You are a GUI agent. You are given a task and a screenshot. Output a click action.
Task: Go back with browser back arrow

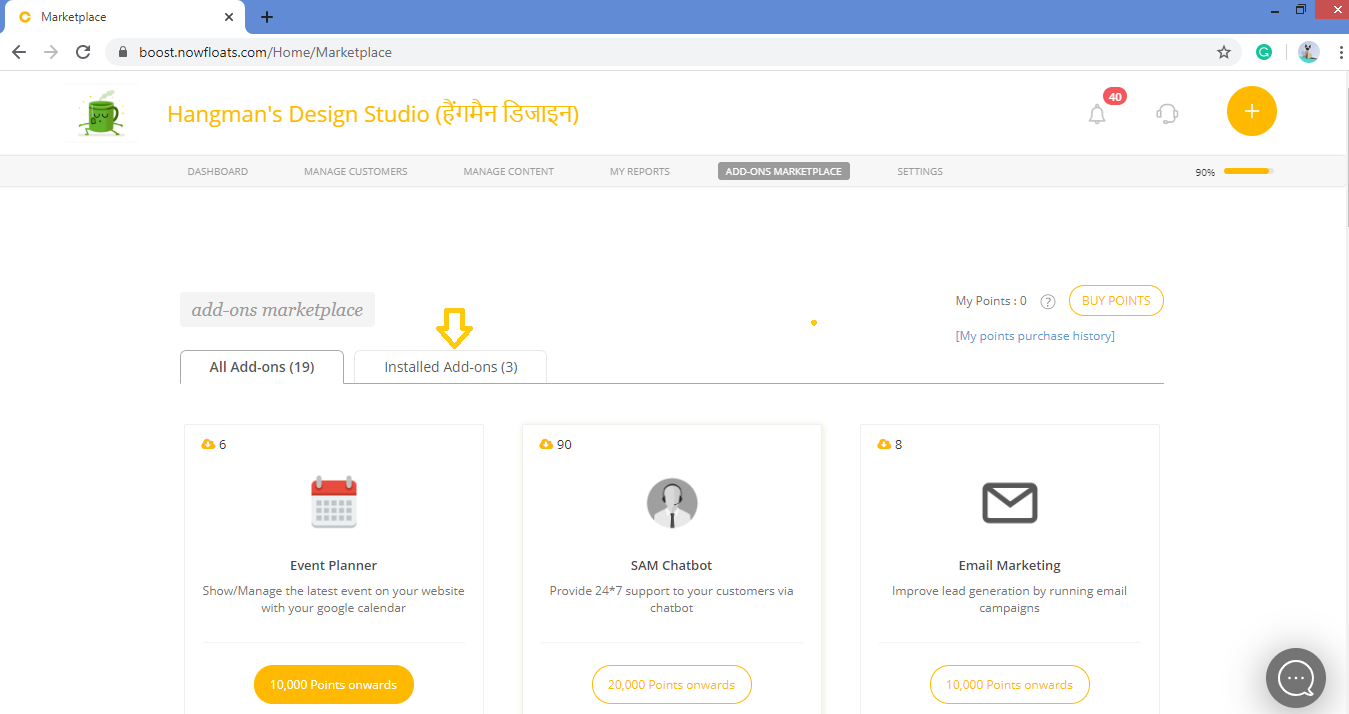19,52
